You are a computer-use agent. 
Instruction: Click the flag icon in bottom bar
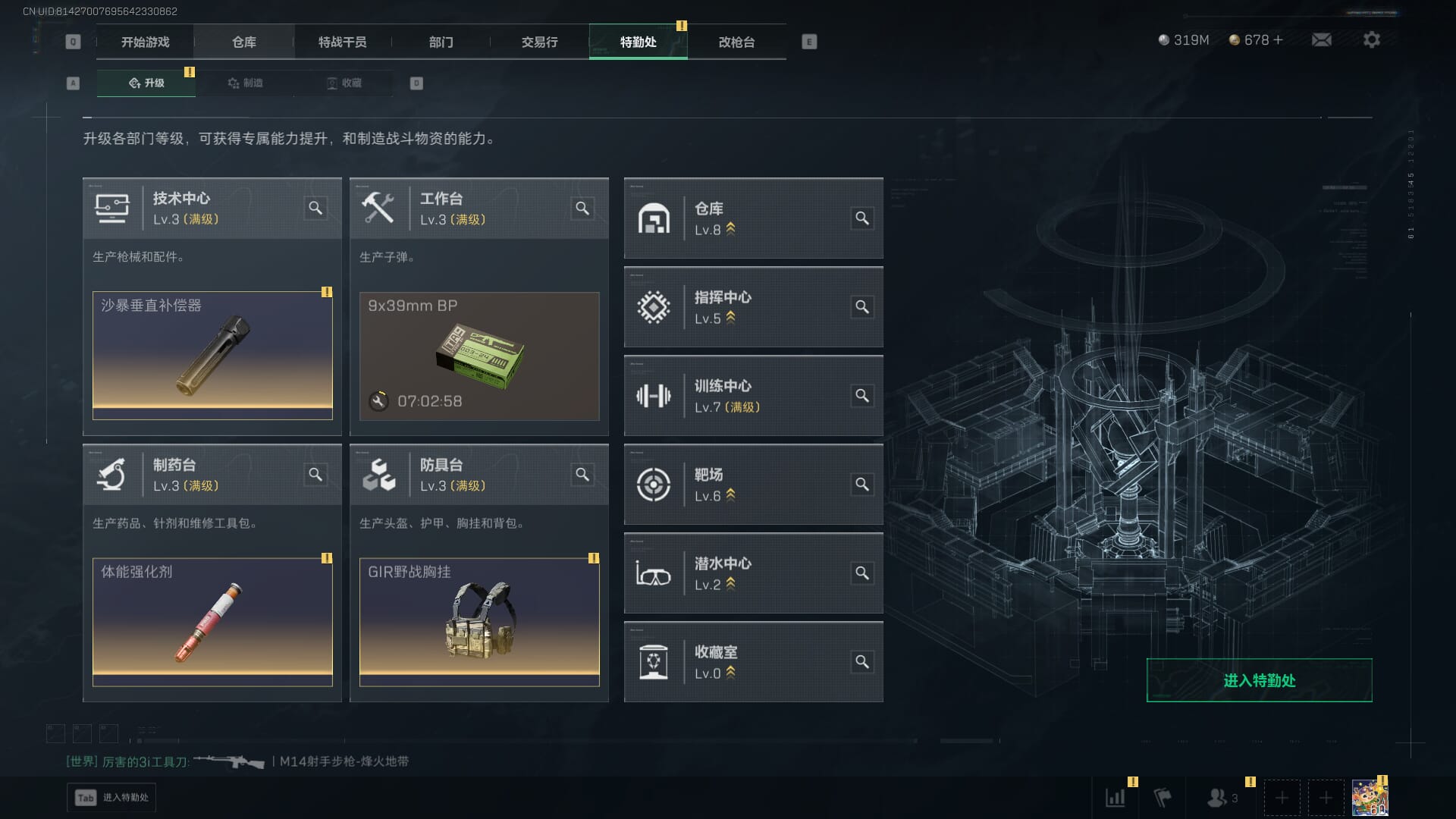coord(1163,798)
